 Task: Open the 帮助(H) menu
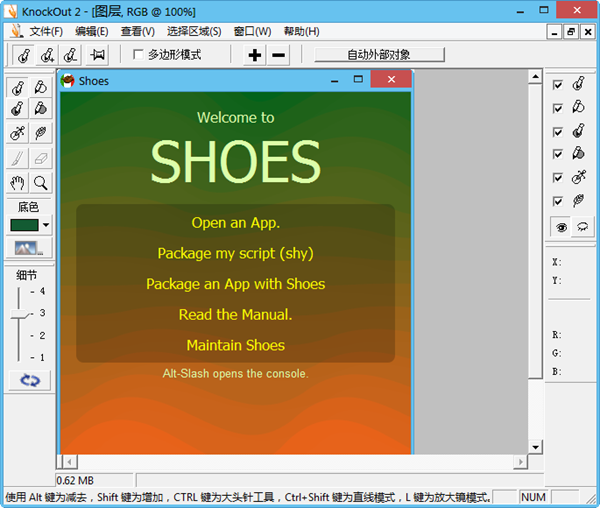click(x=302, y=31)
